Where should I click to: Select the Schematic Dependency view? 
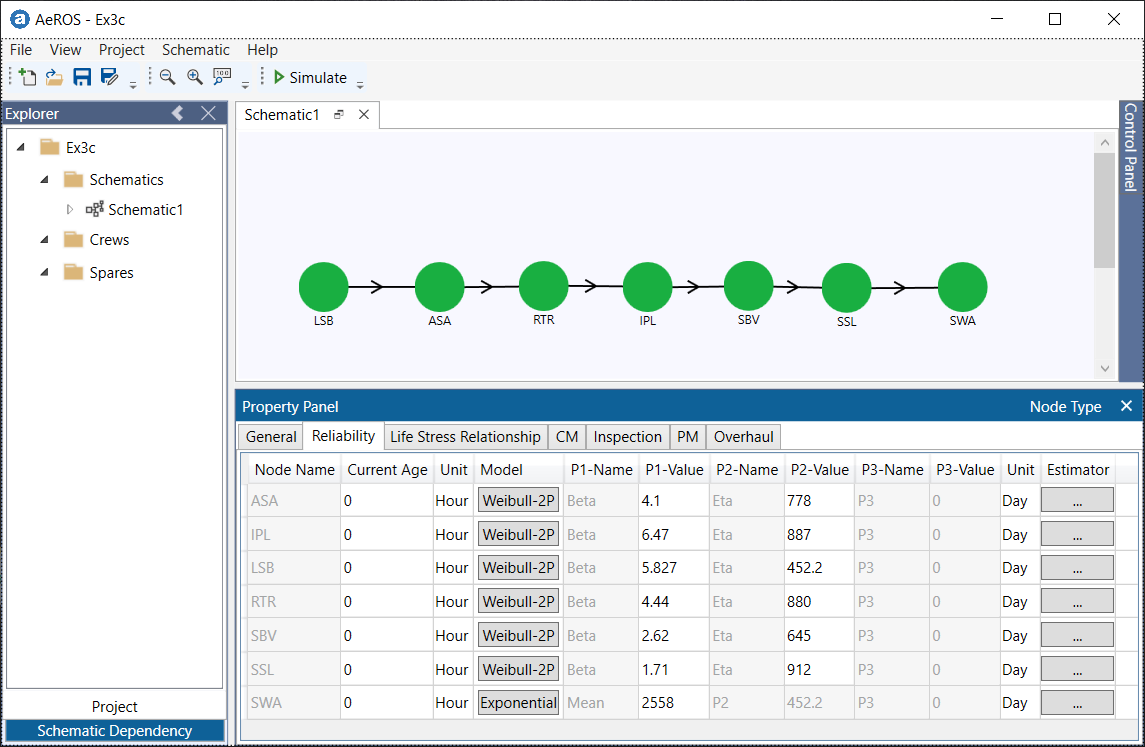tap(115, 730)
